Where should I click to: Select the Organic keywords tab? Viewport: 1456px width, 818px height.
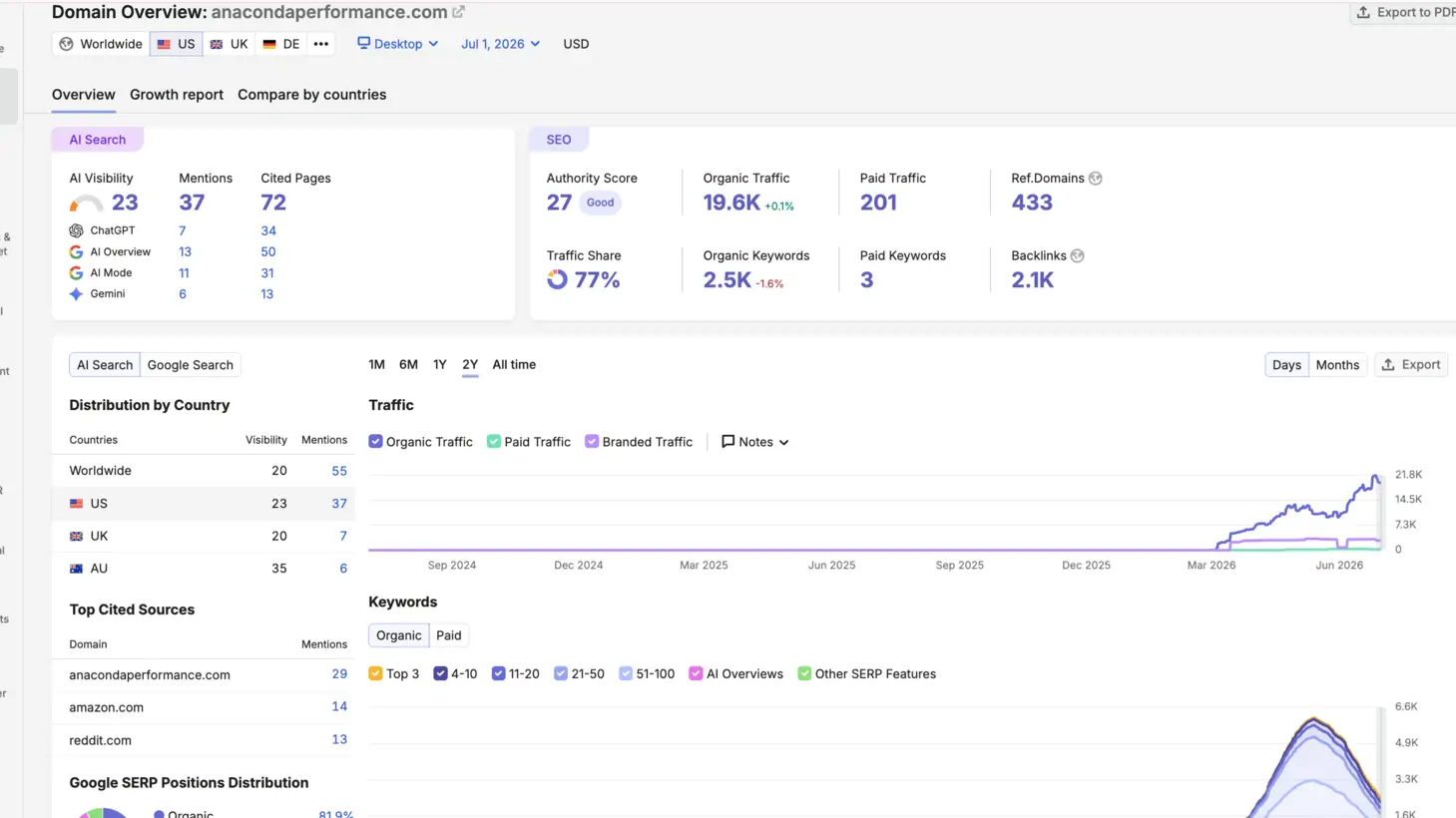(399, 635)
